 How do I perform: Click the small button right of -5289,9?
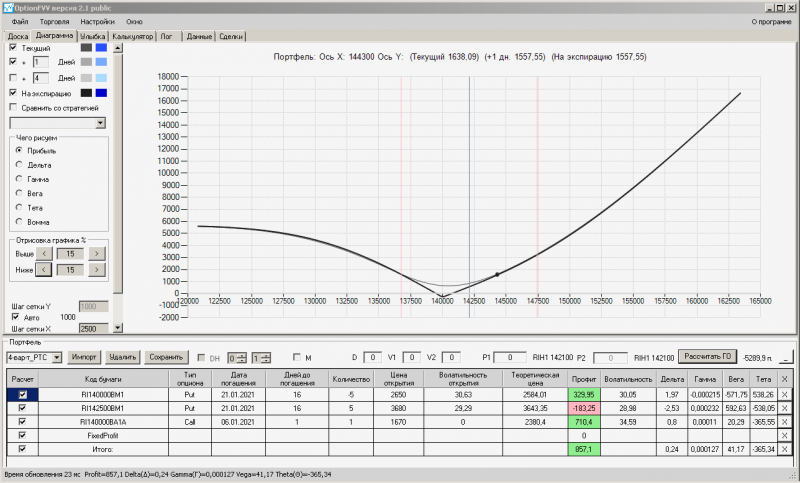pyautogui.click(x=786, y=357)
